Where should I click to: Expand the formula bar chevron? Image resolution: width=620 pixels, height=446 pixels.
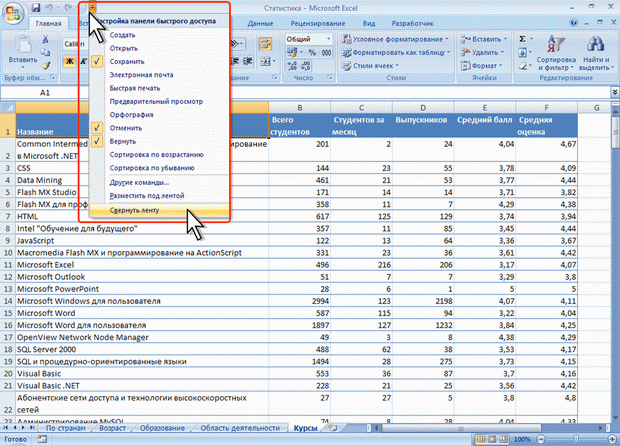(x=615, y=92)
